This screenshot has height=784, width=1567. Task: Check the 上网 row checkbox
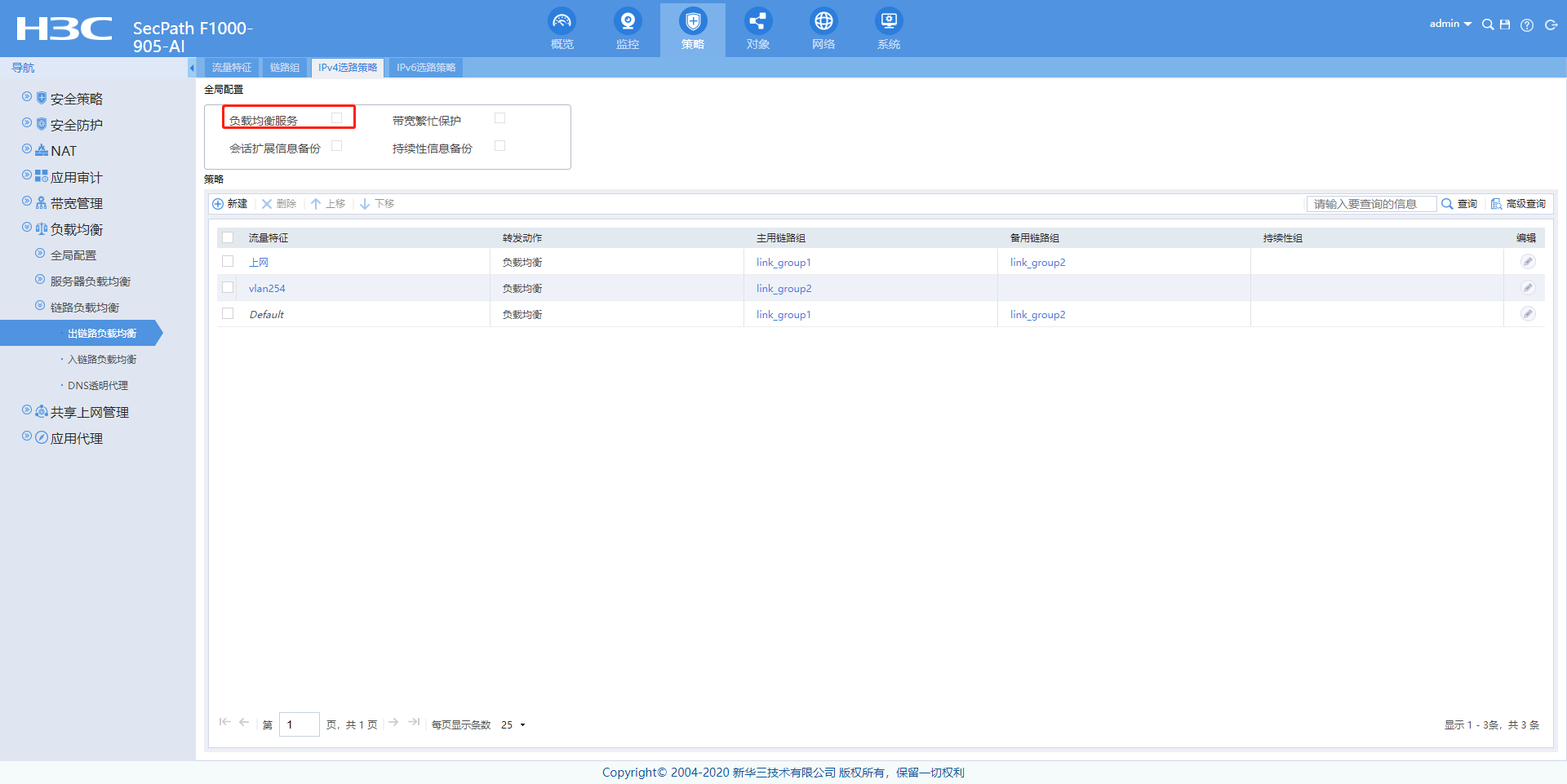point(228,261)
